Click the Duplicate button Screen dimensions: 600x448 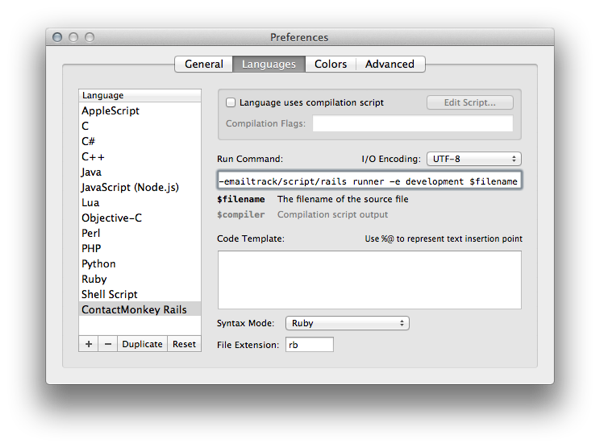[142, 344]
